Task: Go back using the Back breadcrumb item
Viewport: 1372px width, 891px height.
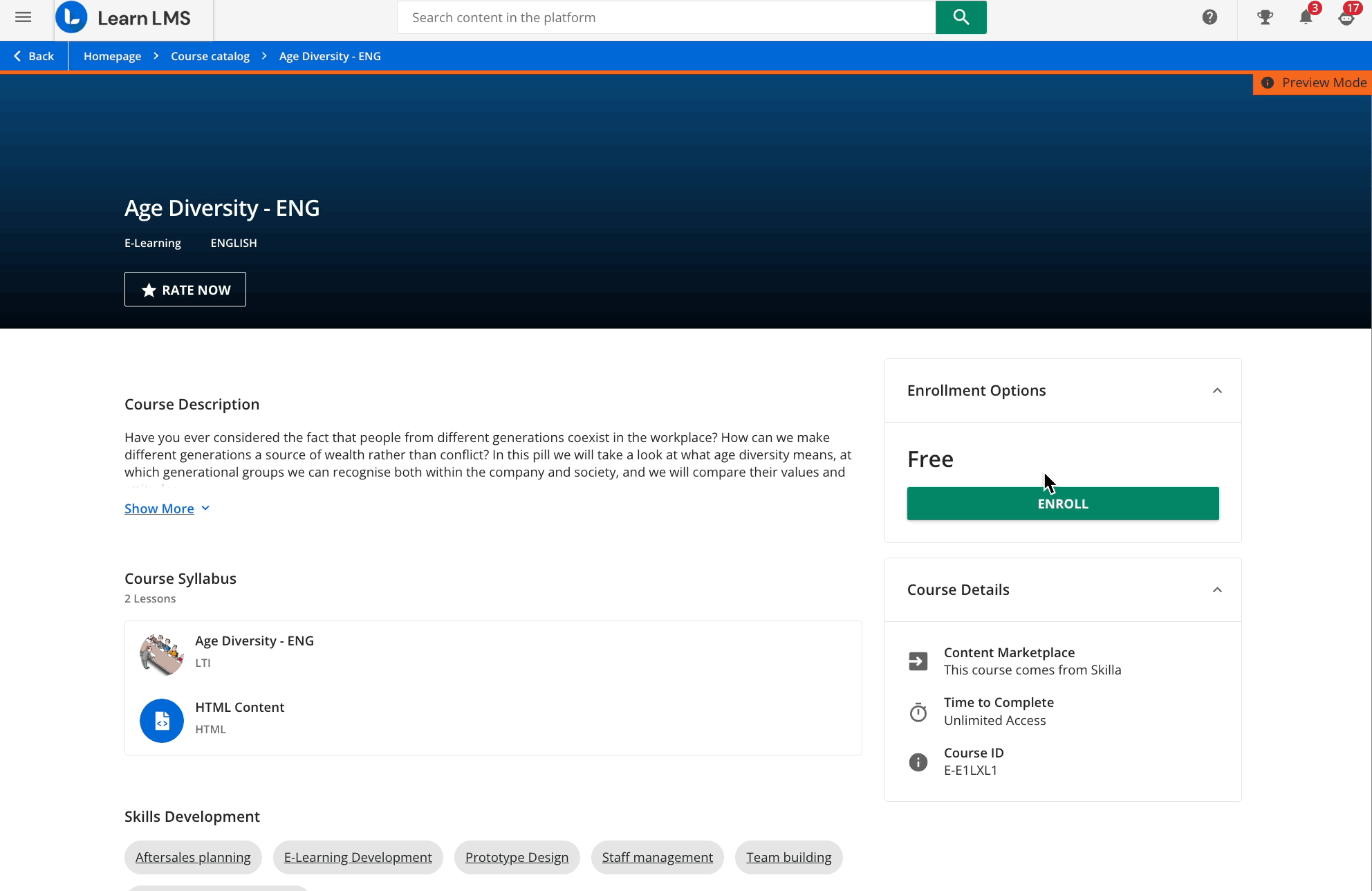Action: 33,56
